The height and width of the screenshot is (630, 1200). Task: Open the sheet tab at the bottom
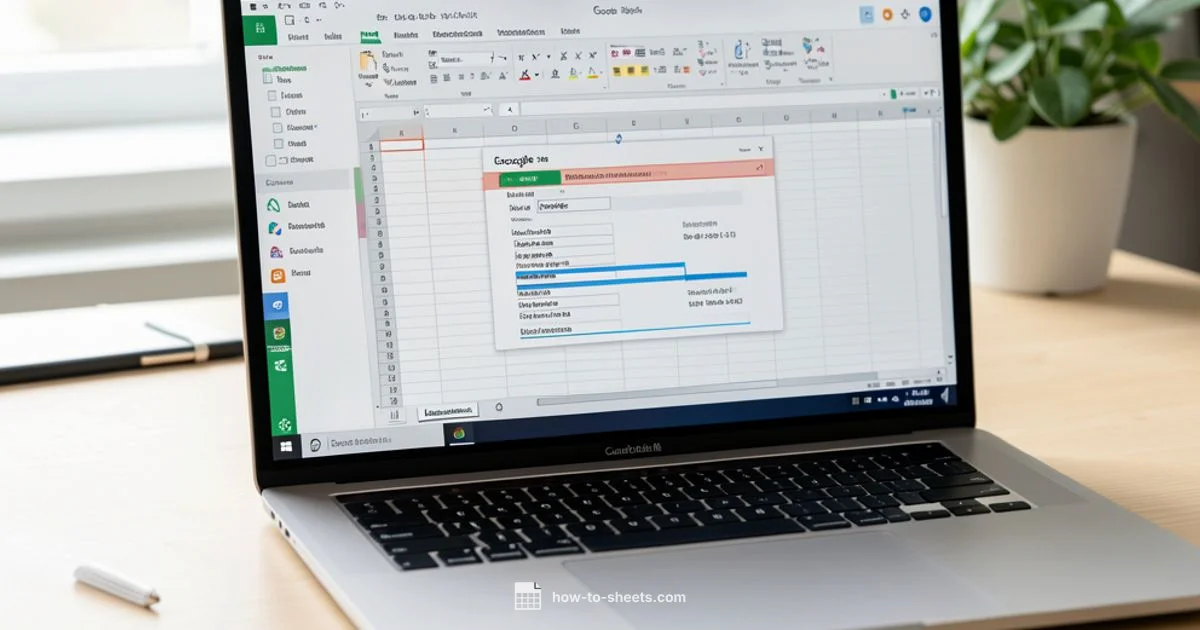(x=447, y=410)
